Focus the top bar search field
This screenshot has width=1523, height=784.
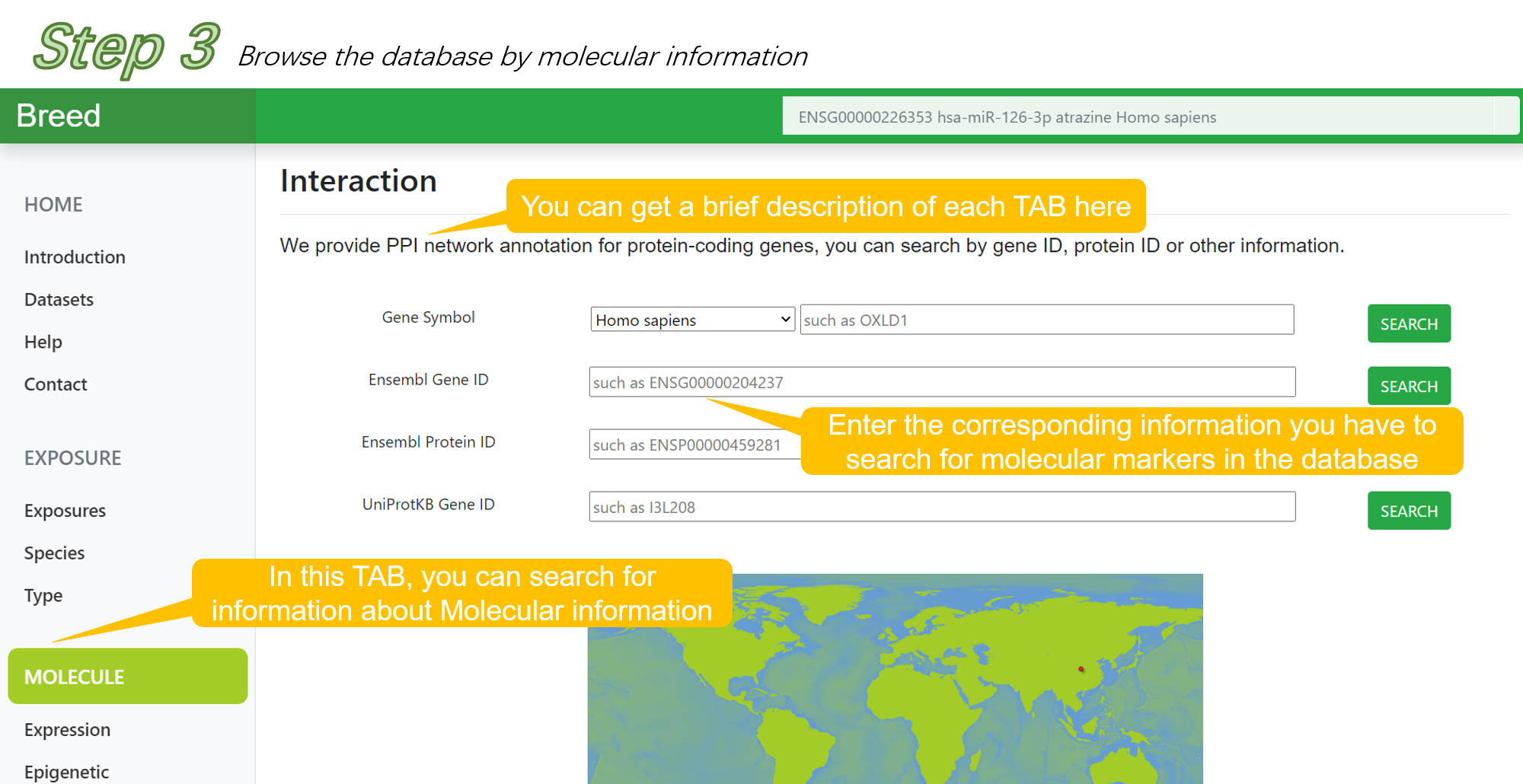tap(1138, 116)
